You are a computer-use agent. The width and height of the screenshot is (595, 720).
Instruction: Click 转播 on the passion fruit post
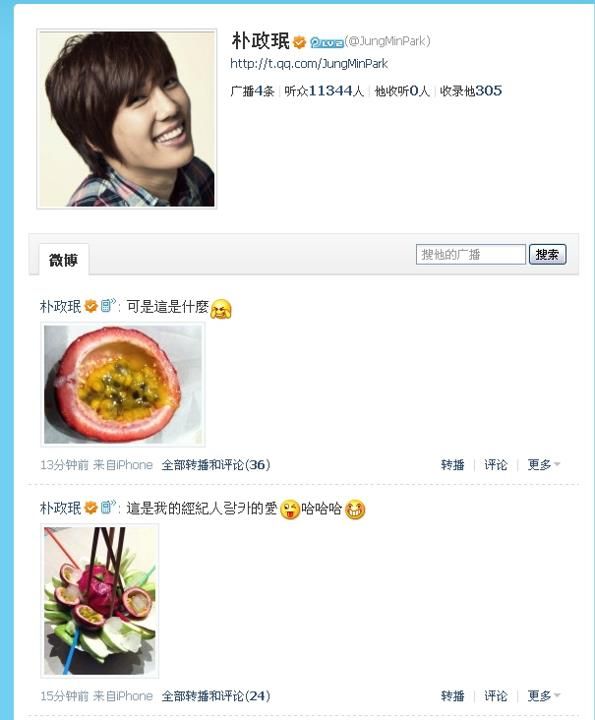(x=452, y=465)
